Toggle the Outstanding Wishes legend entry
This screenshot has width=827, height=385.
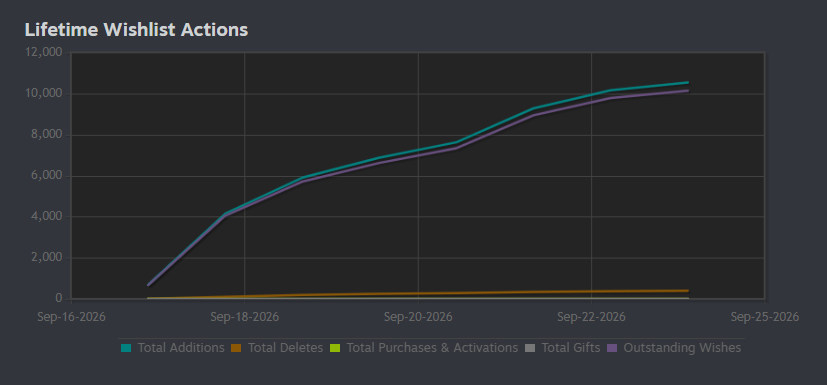pyautogui.click(x=674, y=348)
